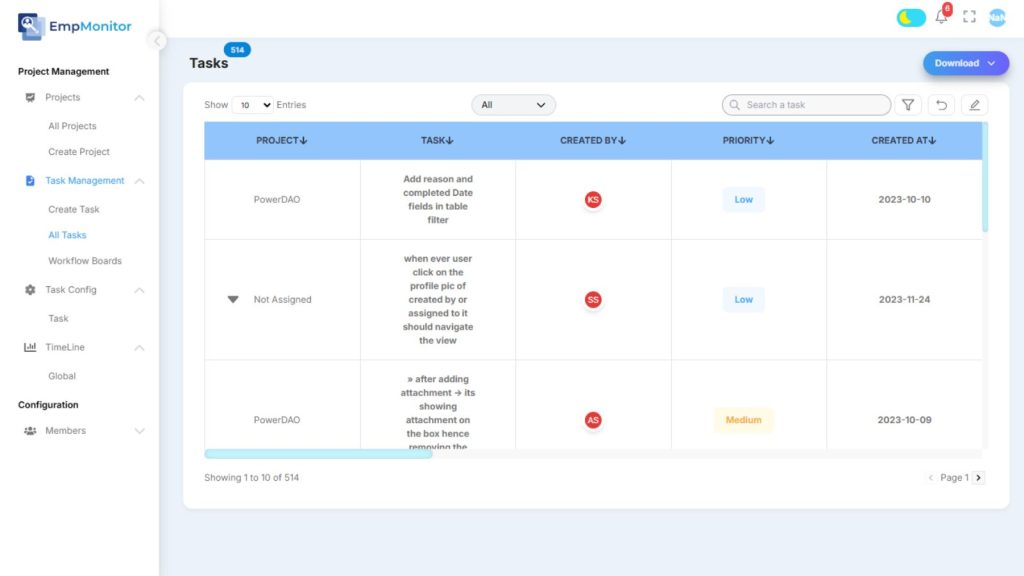
Task: Collapse the TimeLine section chevron
Action: (x=139, y=348)
